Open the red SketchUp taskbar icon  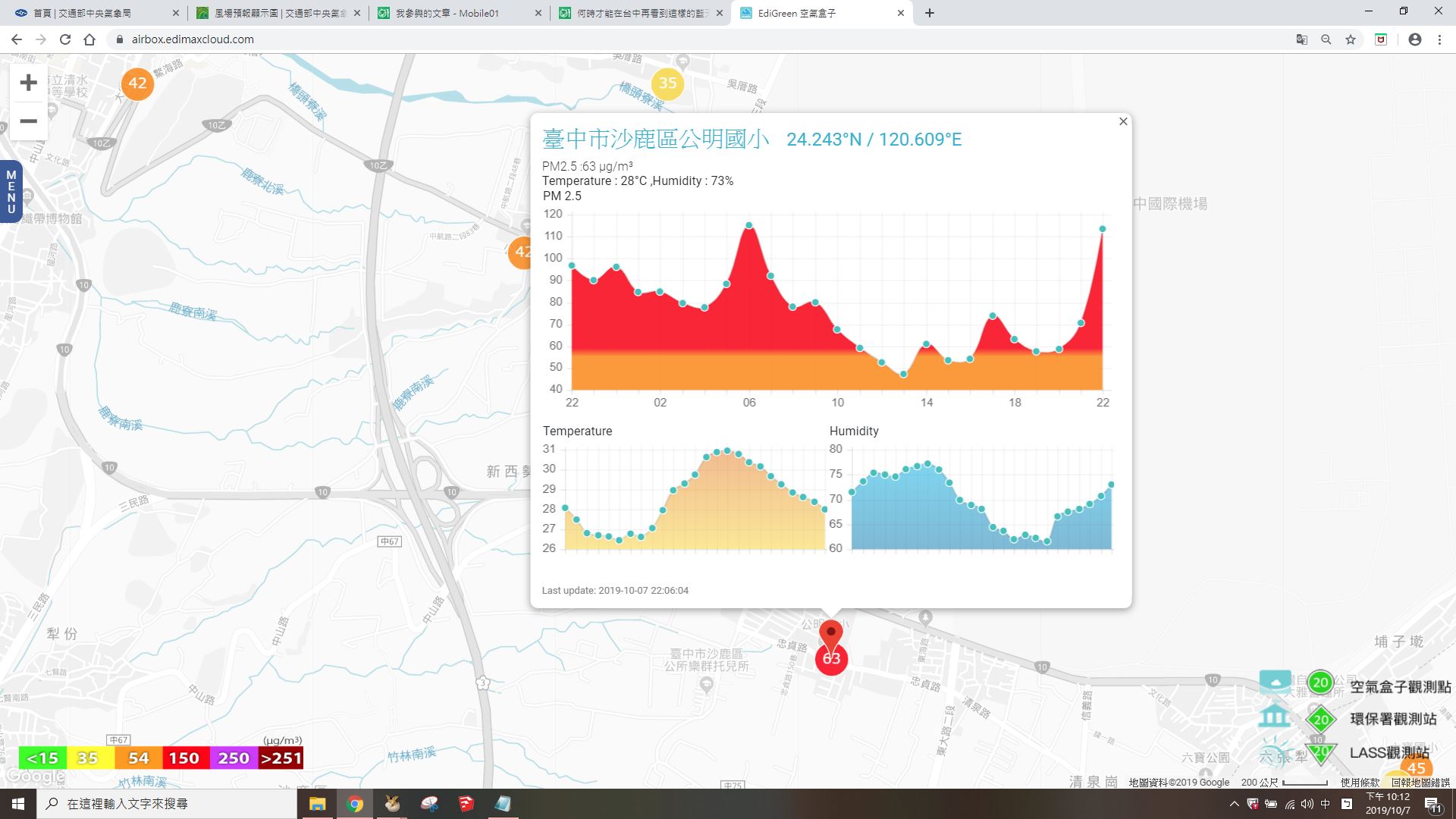pos(466,804)
